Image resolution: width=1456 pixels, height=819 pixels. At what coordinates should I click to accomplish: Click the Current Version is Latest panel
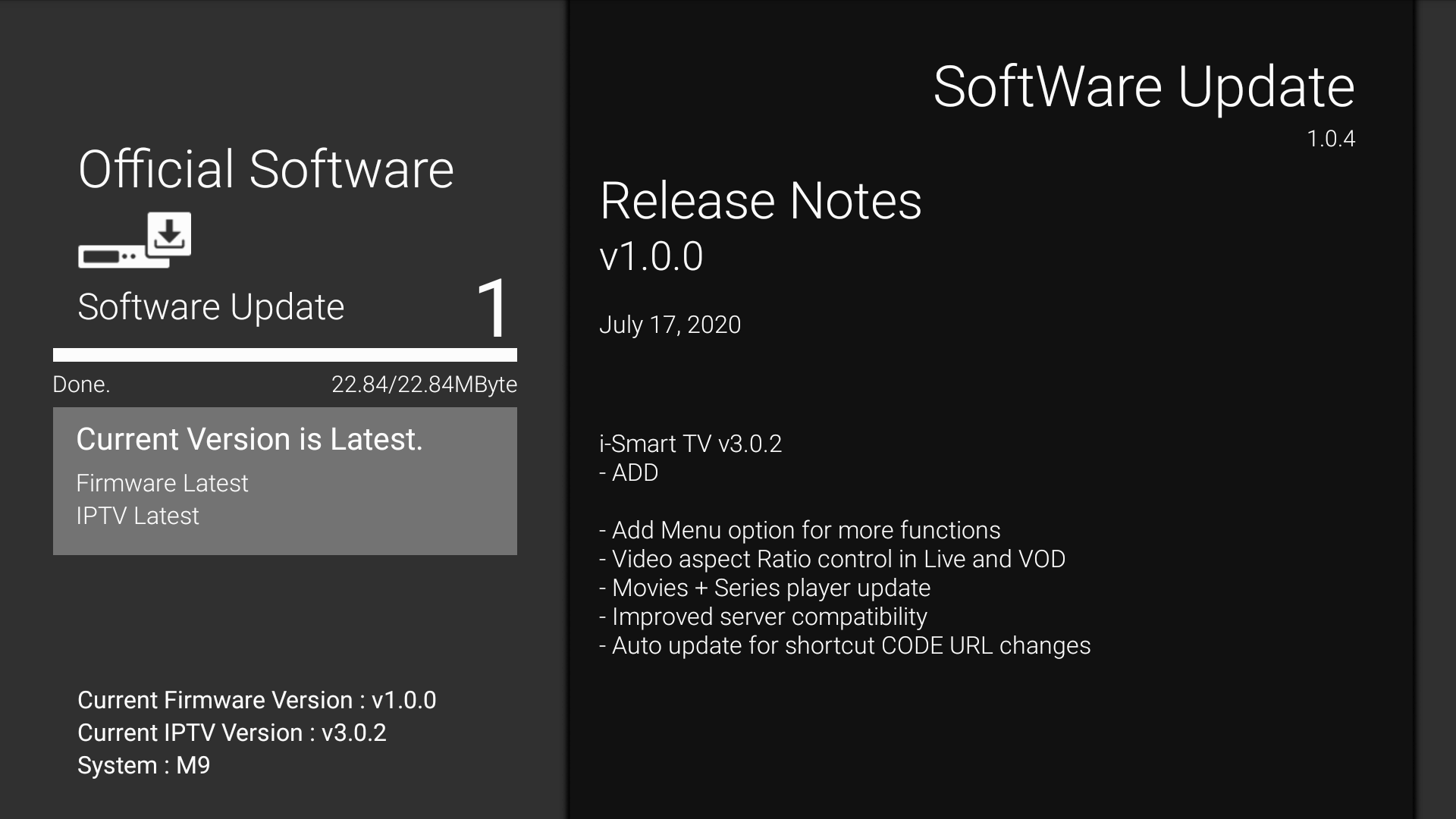[x=285, y=481]
